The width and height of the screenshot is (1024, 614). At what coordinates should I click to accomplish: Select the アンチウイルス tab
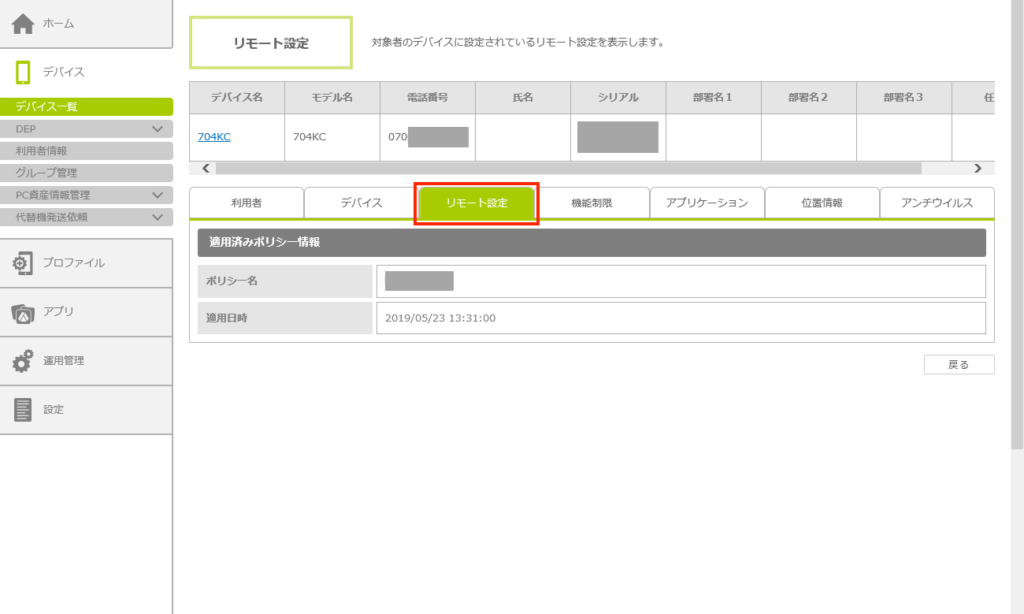937,203
